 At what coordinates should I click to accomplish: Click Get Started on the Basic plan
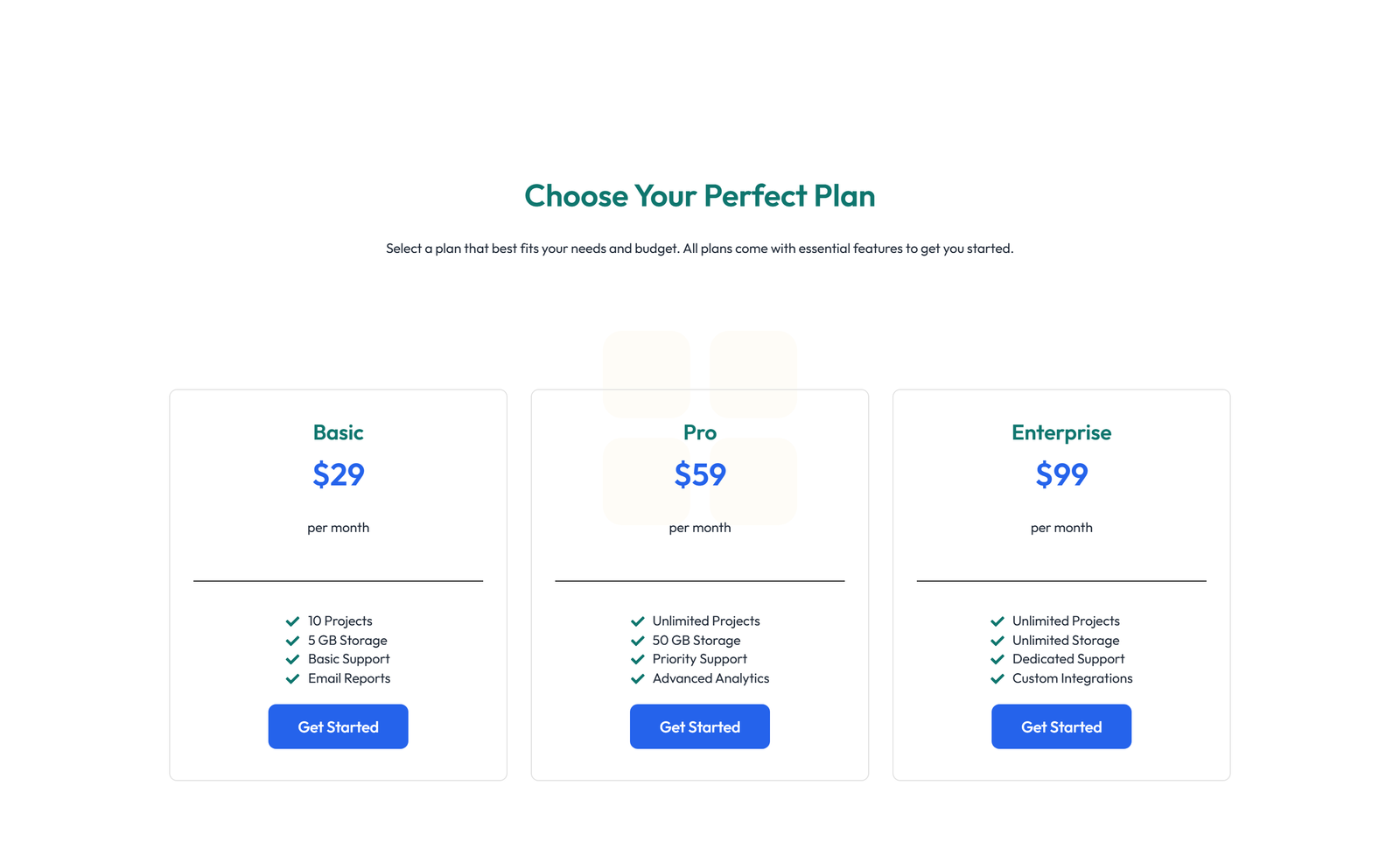point(338,726)
